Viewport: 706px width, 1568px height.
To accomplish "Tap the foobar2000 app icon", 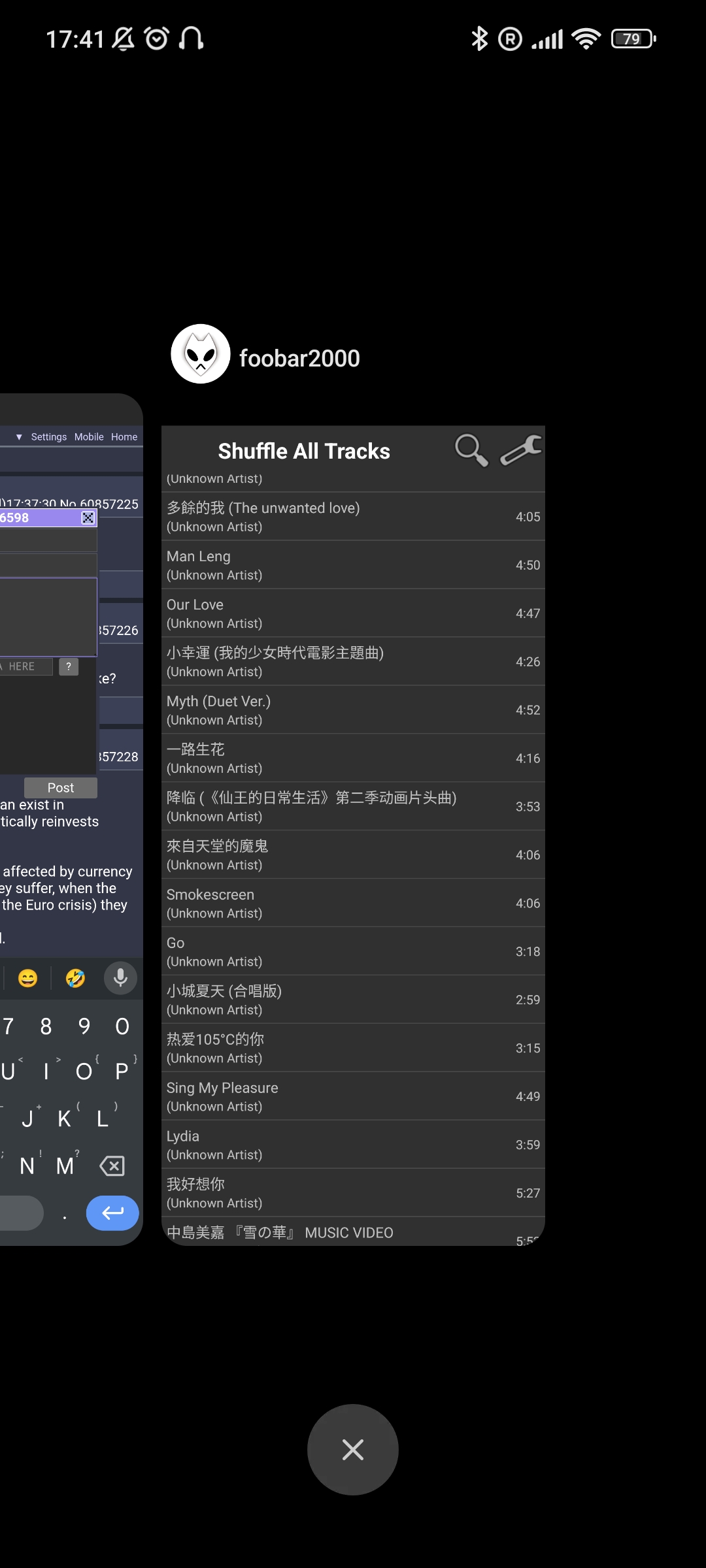I will coord(200,353).
